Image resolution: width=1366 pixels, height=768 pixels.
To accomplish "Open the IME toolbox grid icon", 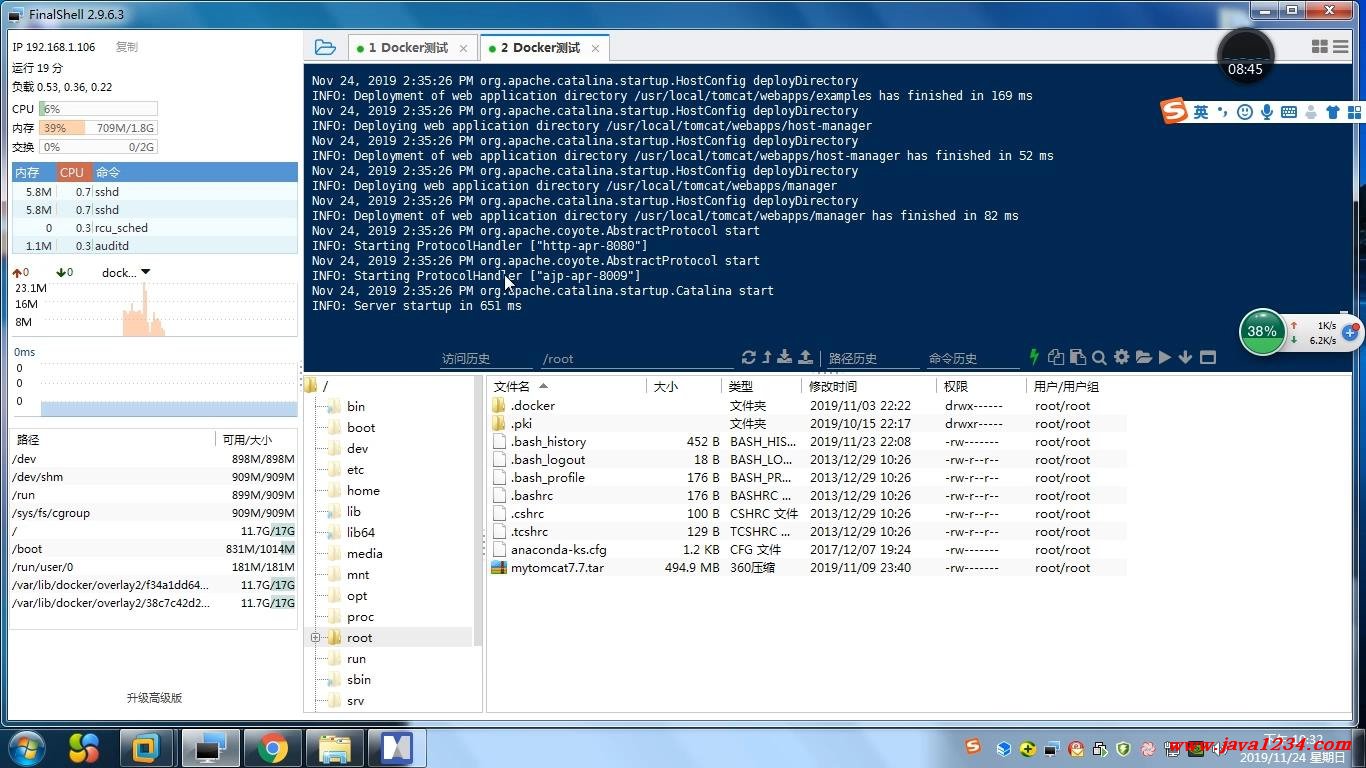I will click(x=1355, y=112).
